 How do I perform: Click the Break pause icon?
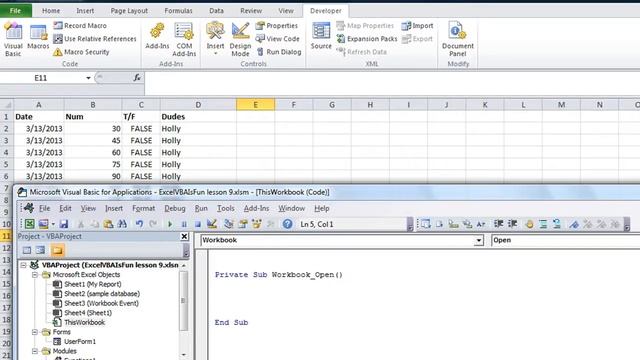pyautogui.click(x=184, y=224)
